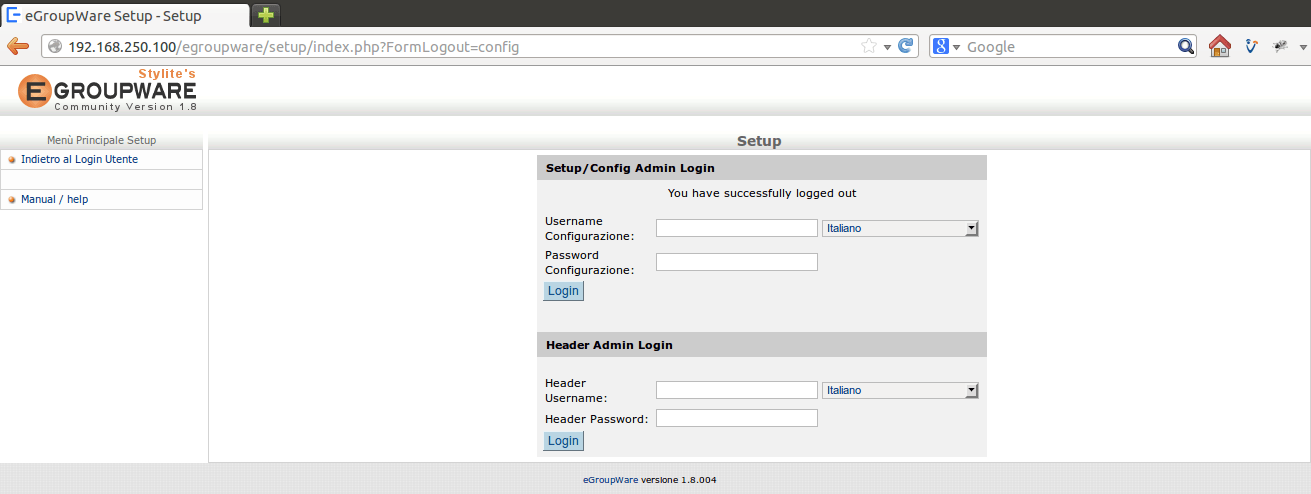Click the 'Header Admin Login' heading
The image size is (1311, 494).
click(x=609, y=345)
